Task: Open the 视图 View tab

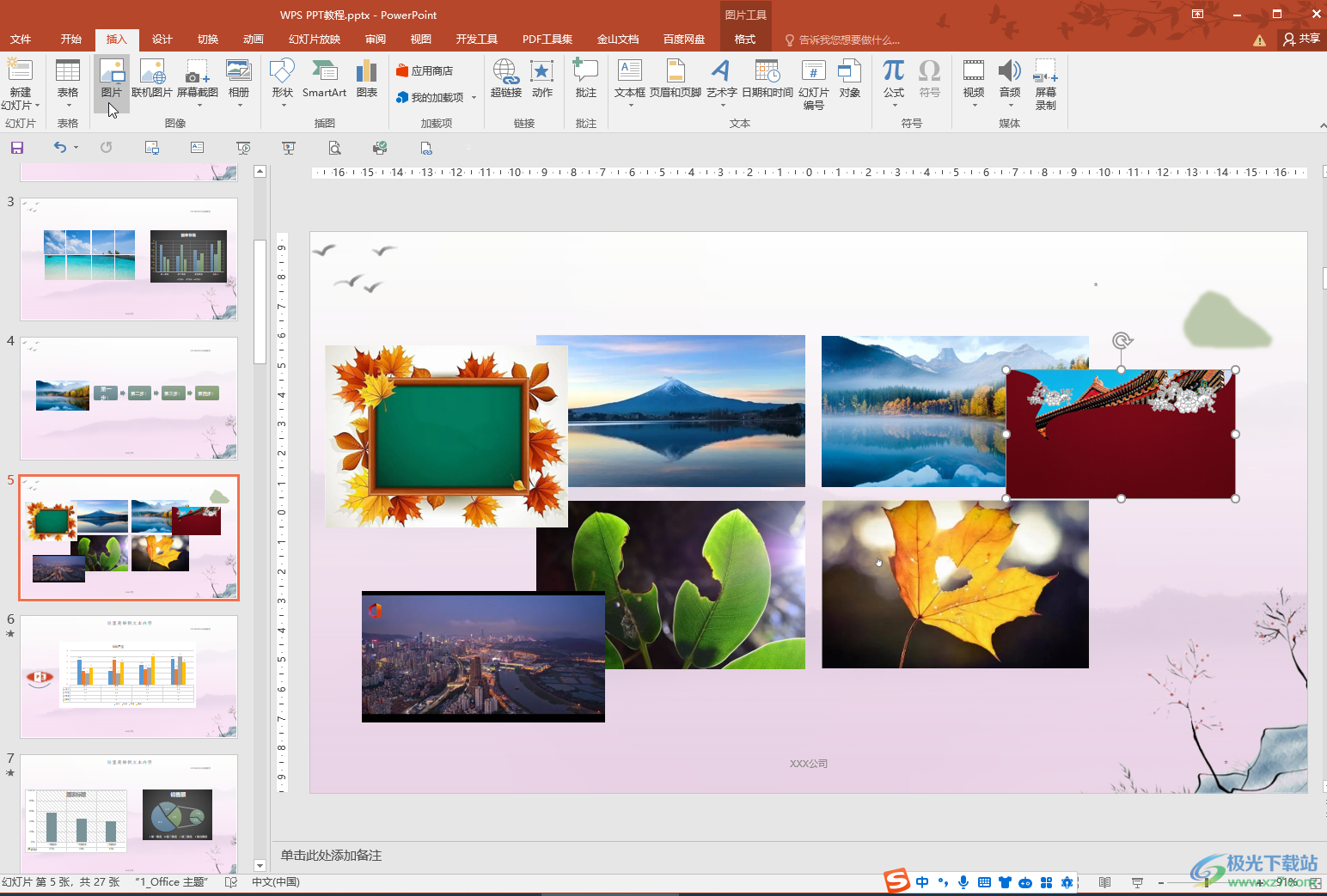Action: [421, 40]
